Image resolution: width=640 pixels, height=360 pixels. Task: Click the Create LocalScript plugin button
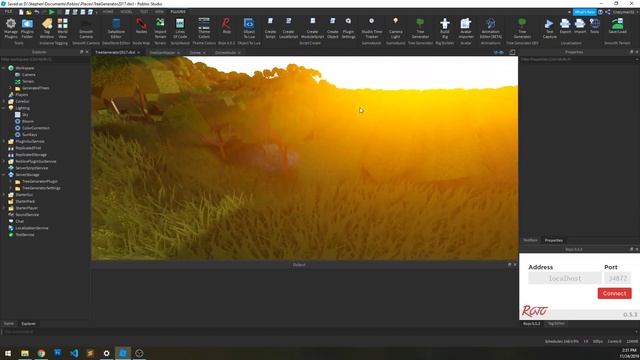[289, 28]
